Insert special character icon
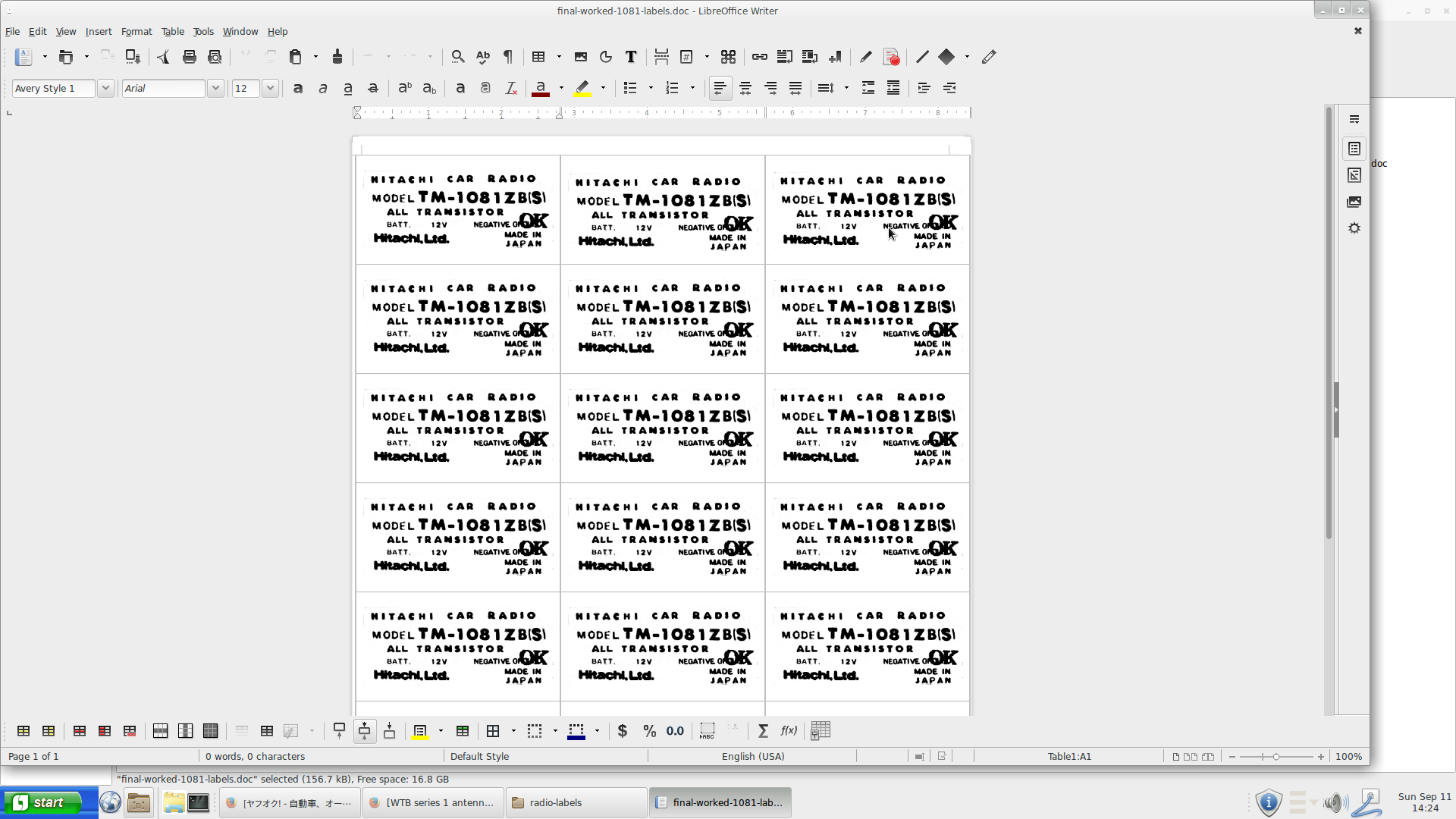This screenshot has width=1456, height=819. pos(729,57)
